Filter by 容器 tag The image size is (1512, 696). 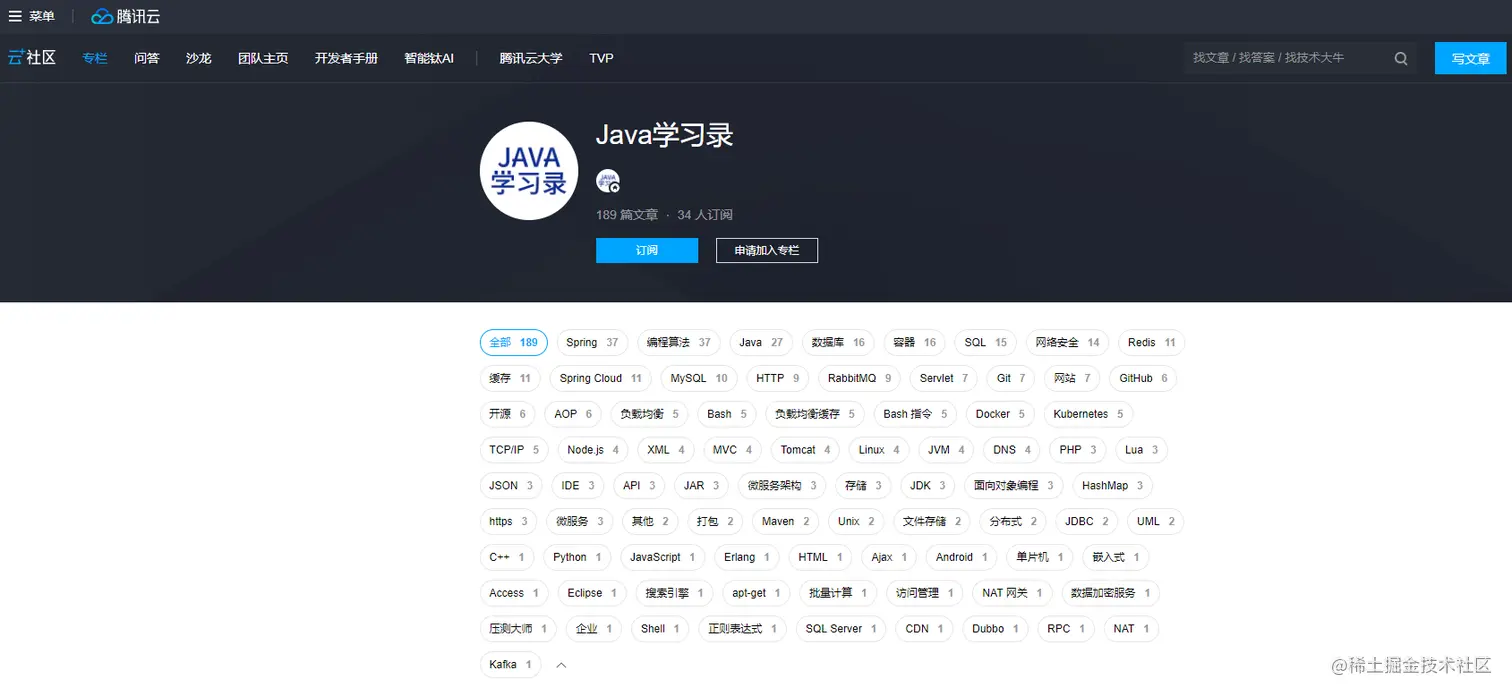pyautogui.click(x=915, y=342)
